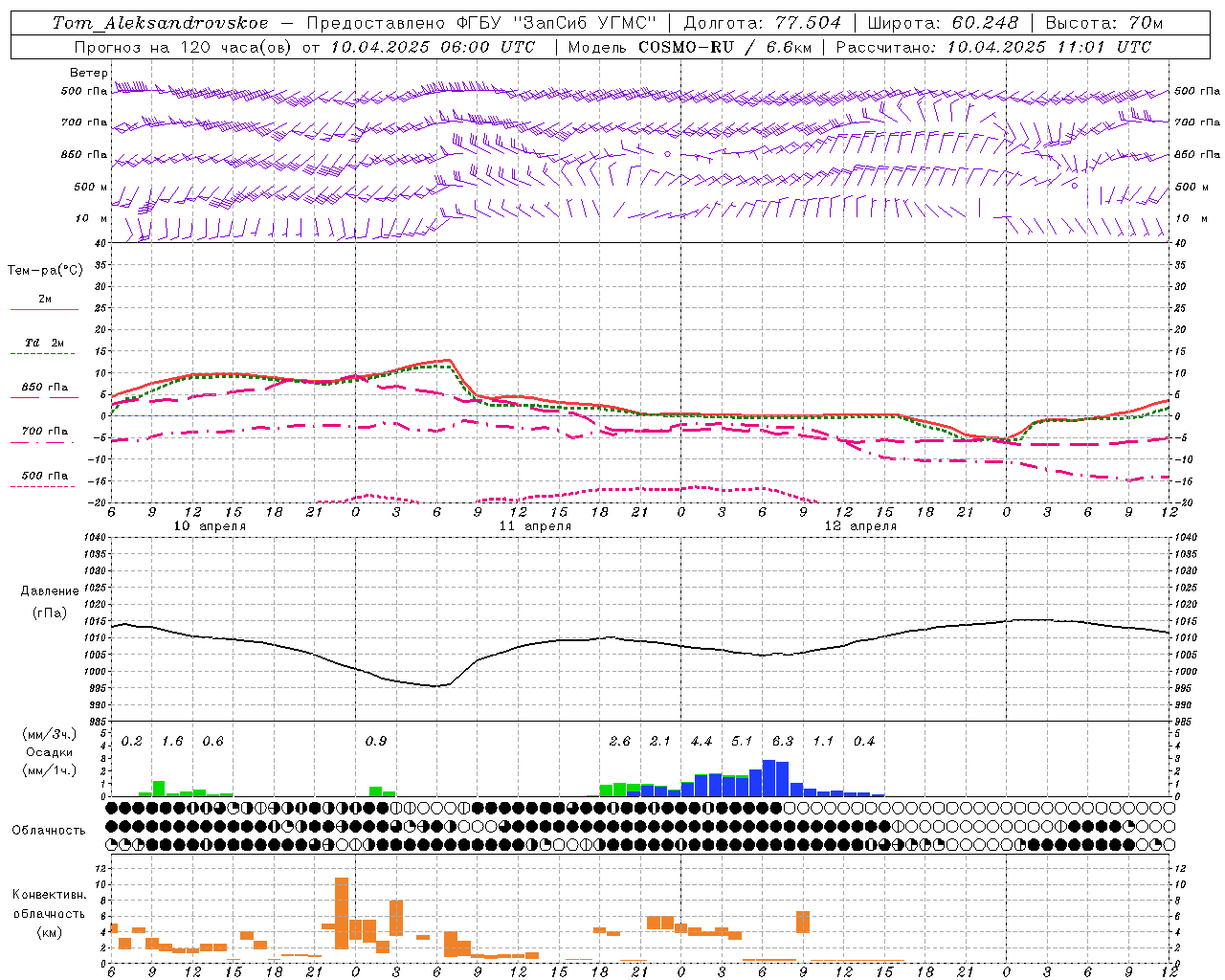Click the Широта: 60.248 latitude value
Viewport: 1225px width, 980px height.
pyautogui.click(x=944, y=23)
